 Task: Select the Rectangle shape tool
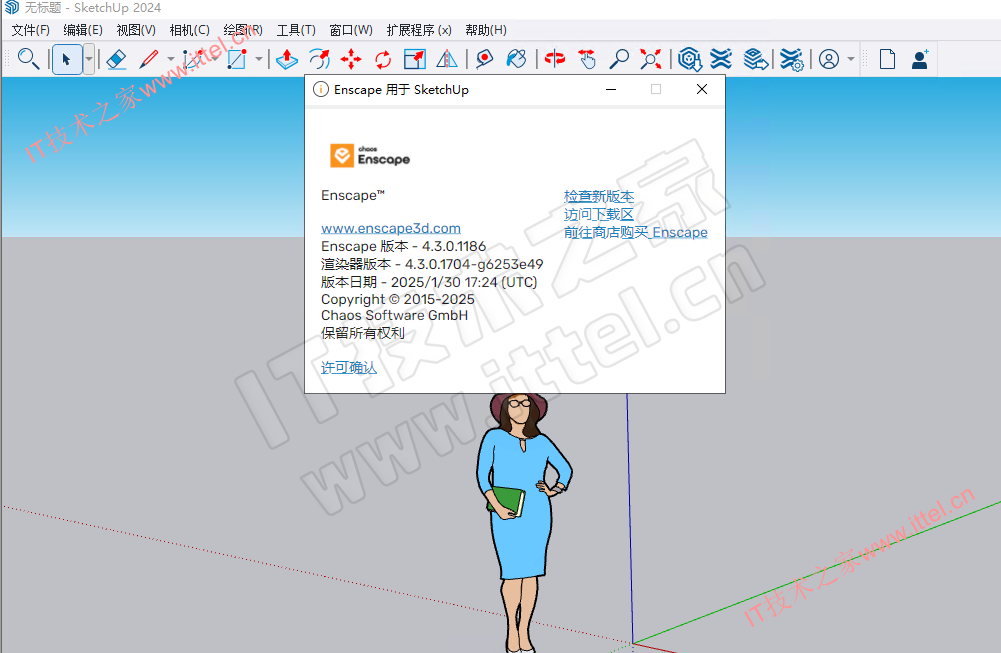(x=237, y=59)
